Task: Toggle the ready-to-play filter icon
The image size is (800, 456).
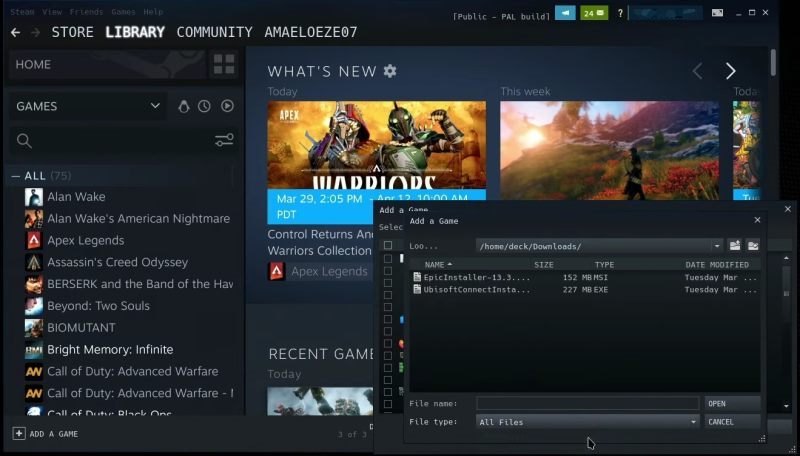Action: point(227,106)
